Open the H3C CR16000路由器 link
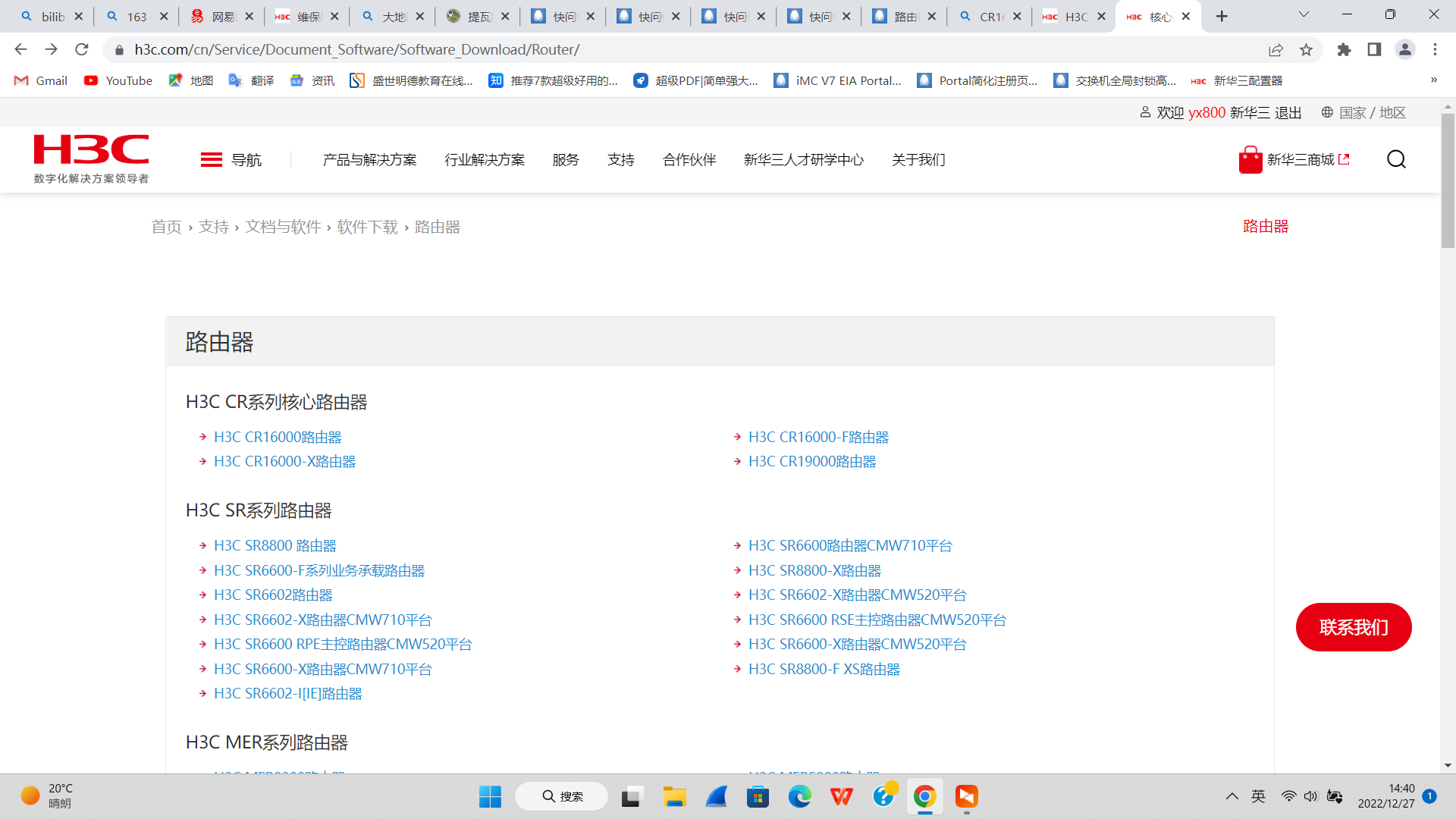 click(278, 438)
